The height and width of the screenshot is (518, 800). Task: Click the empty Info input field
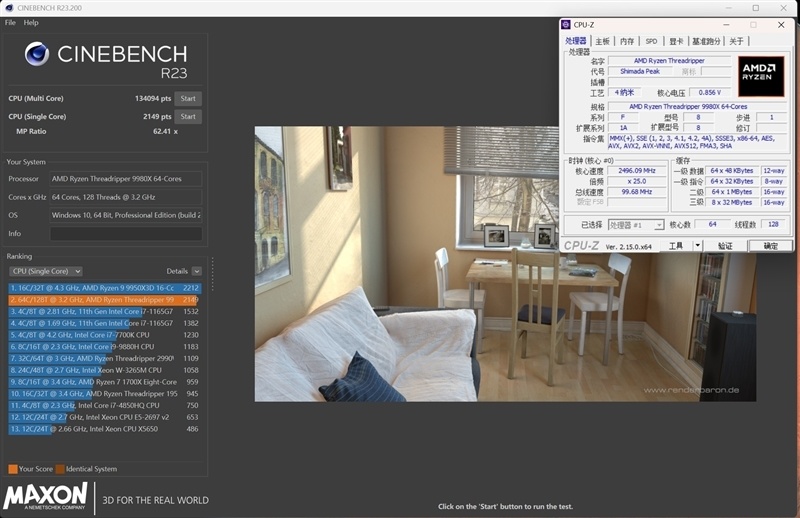[x=126, y=234]
